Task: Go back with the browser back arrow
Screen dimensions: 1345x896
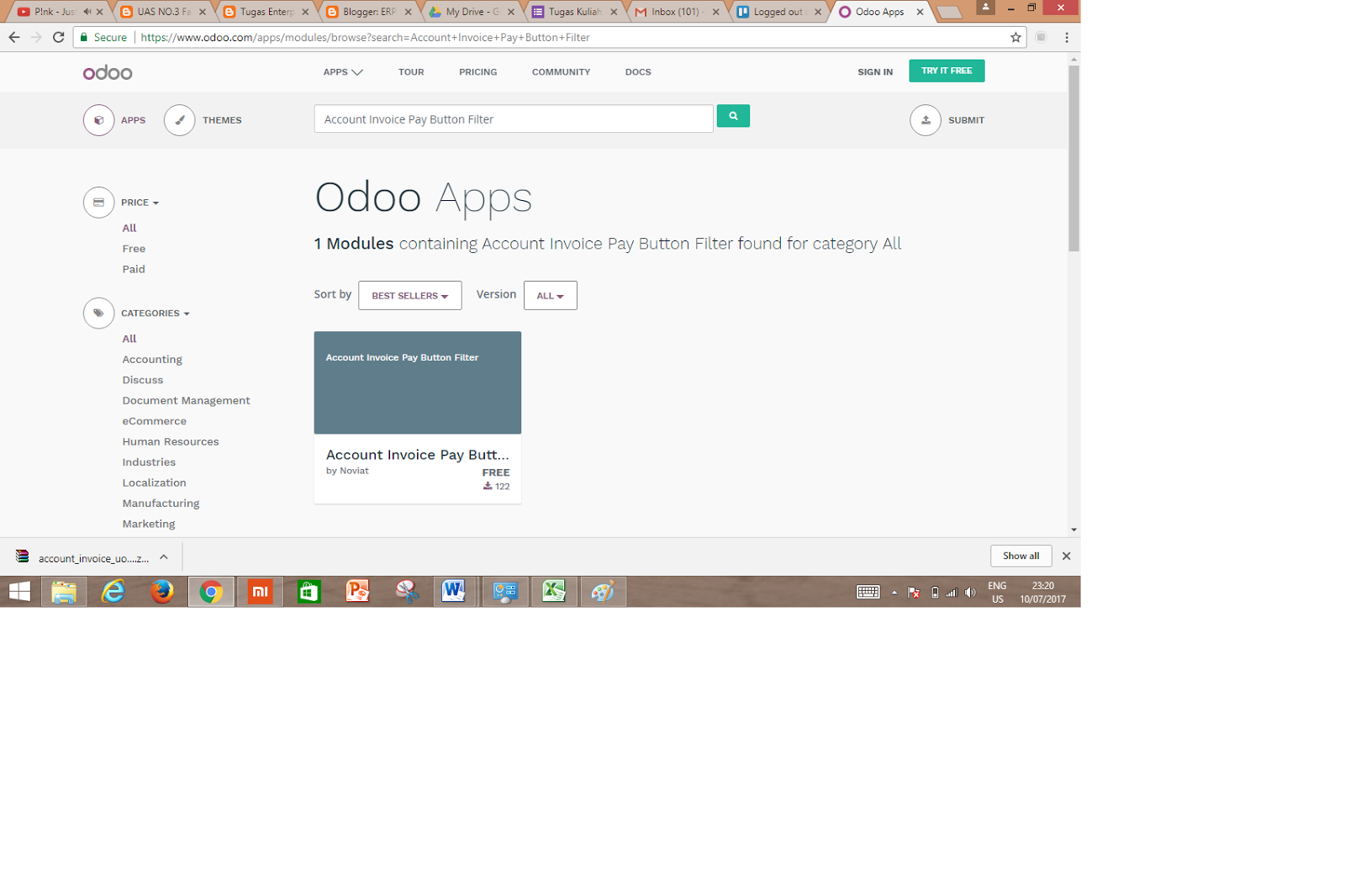Action: point(14,37)
